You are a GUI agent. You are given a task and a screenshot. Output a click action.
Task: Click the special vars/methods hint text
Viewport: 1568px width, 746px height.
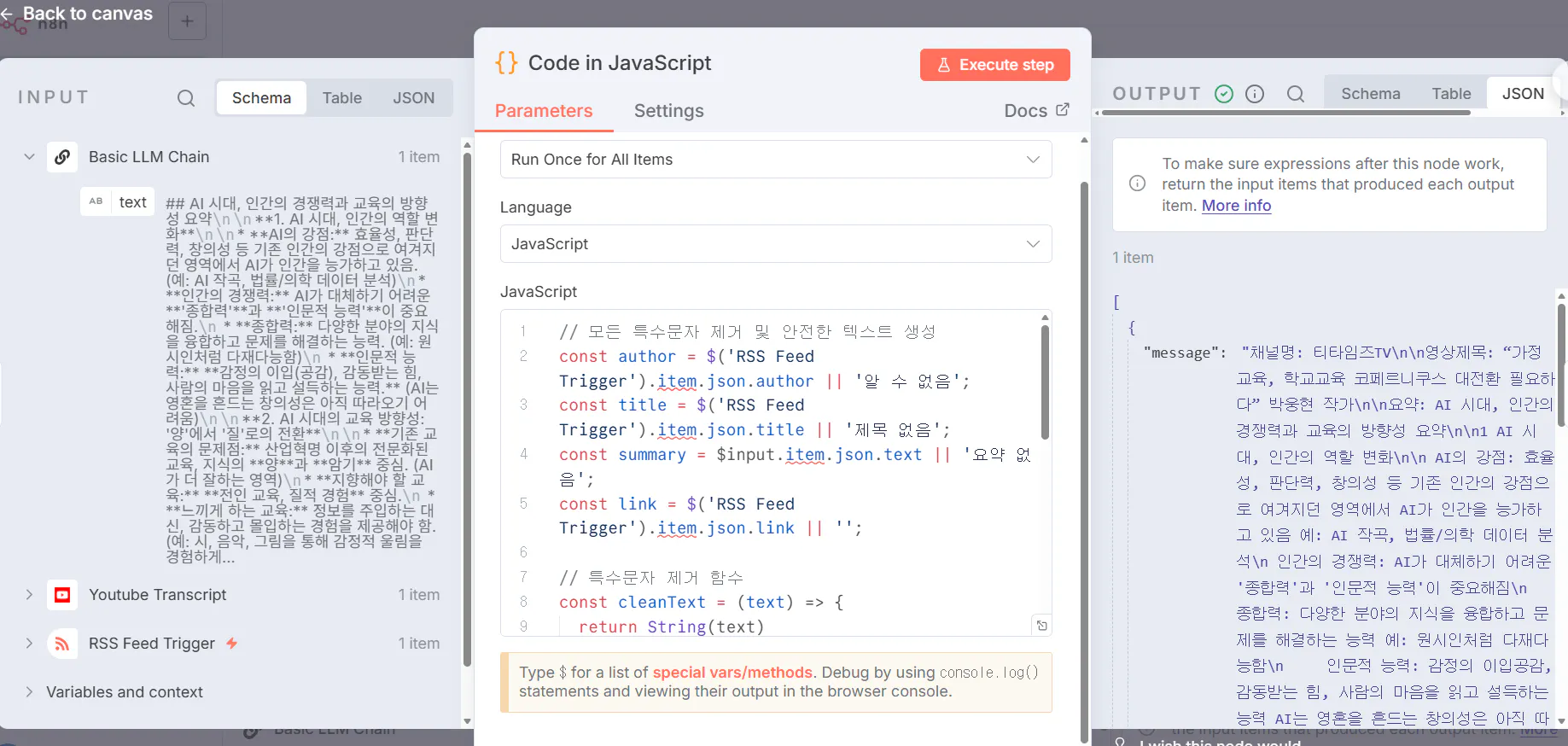click(732, 673)
